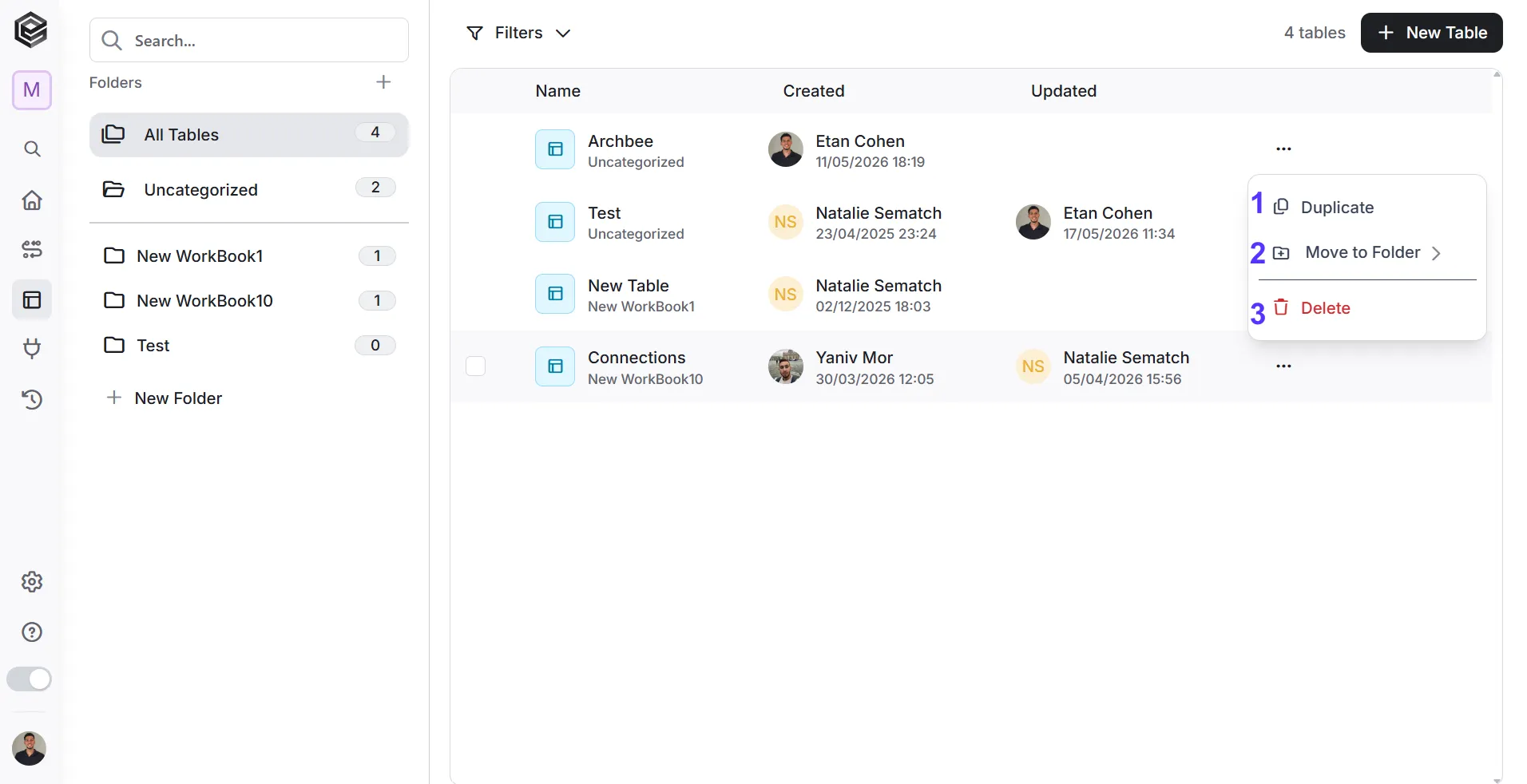Open search from the left rail

pos(32,149)
